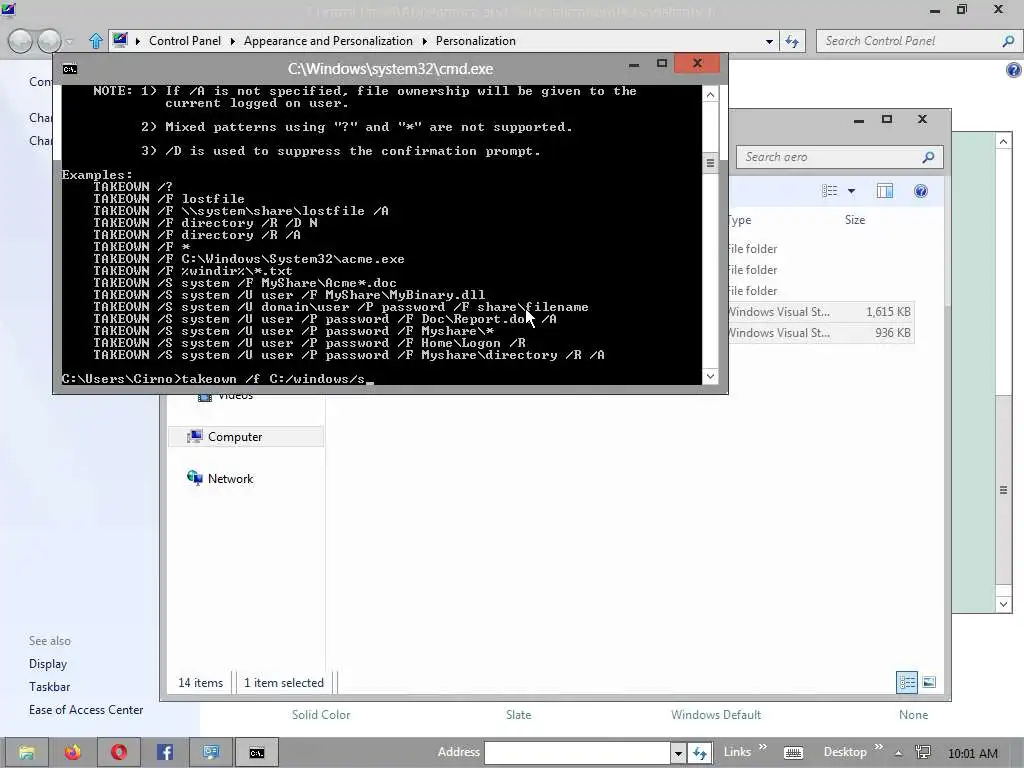This screenshot has height=768, width=1024.
Task: Open the taskbar Address dropdown arrow
Action: 678,753
